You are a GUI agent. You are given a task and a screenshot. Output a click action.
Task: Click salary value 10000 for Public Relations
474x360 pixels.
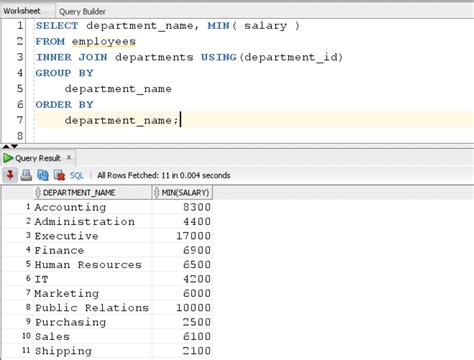coord(182,308)
